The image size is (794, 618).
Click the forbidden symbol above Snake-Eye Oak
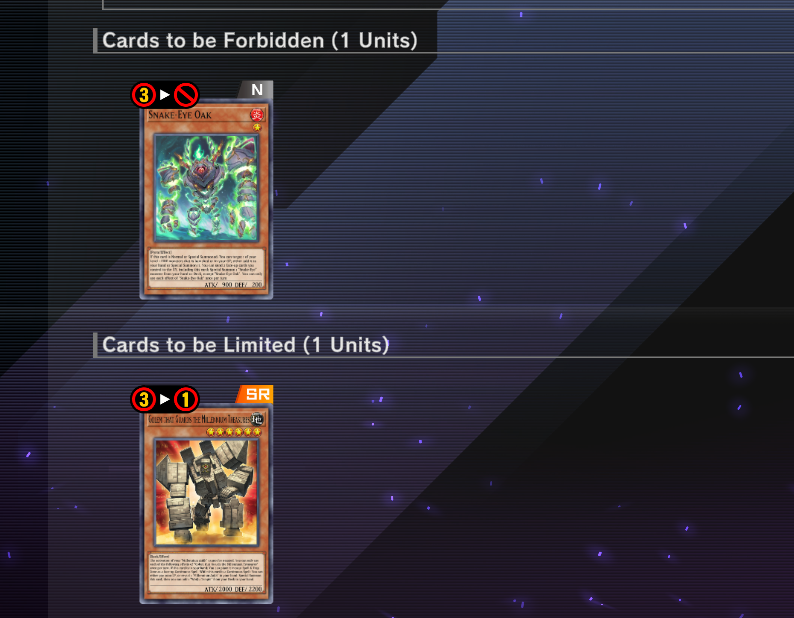[x=186, y=95]
